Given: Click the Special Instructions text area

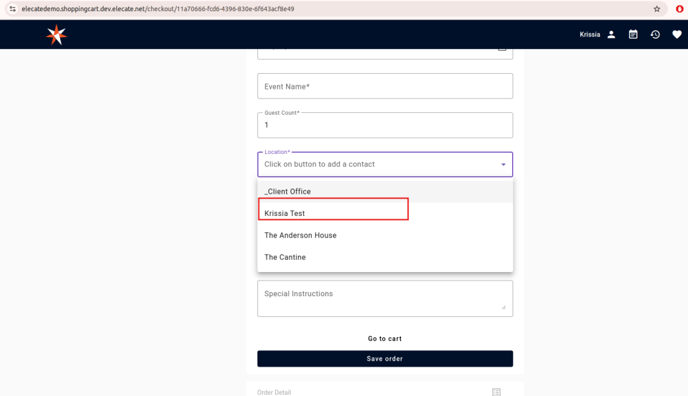Looking at the screenshot, I should coord(385,299).
